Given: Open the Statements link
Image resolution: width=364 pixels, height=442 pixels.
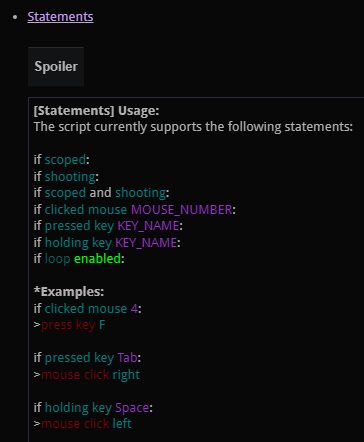Looking at the screenshot, I should coord(60,17).
